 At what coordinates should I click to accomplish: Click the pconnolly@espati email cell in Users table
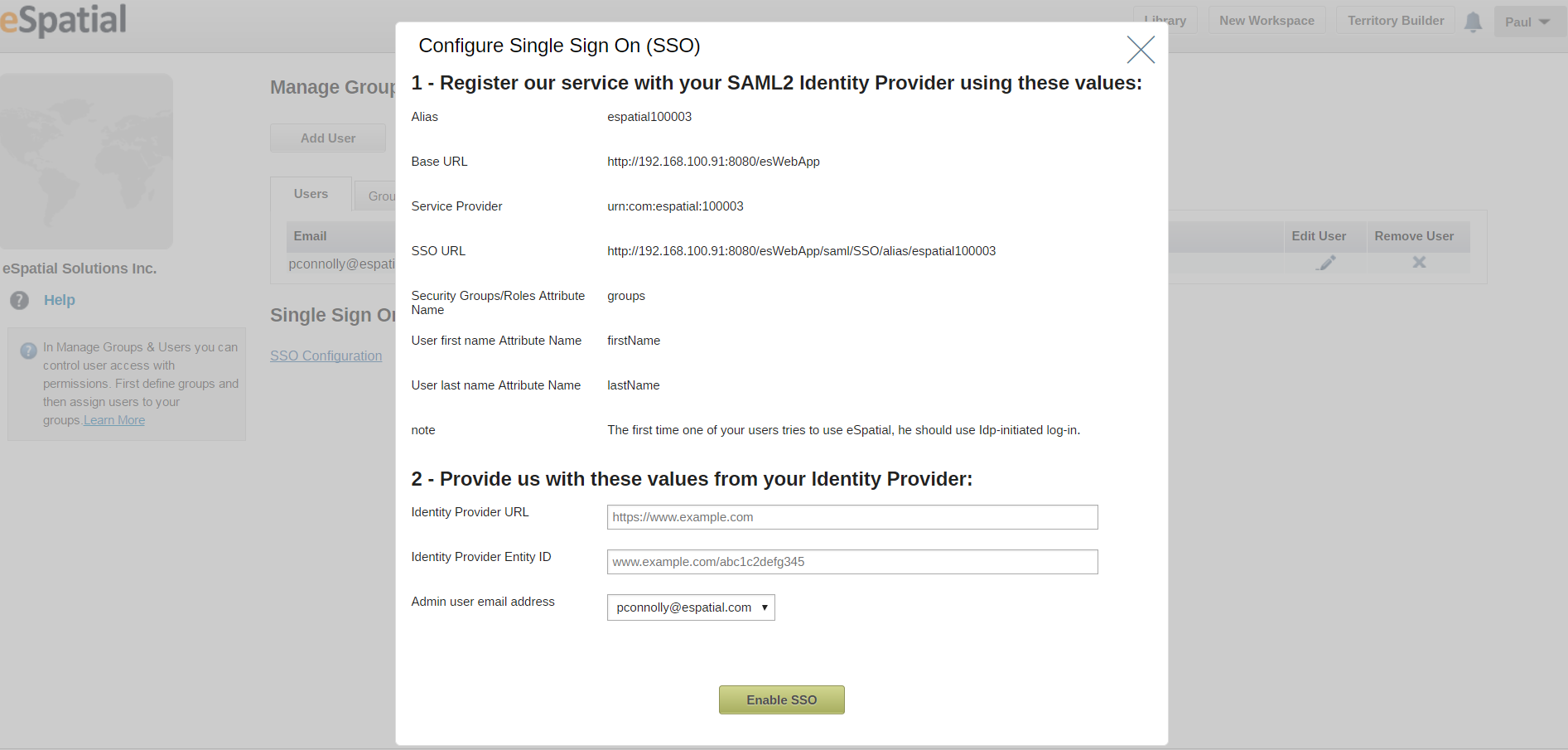(x=341, y=264)
